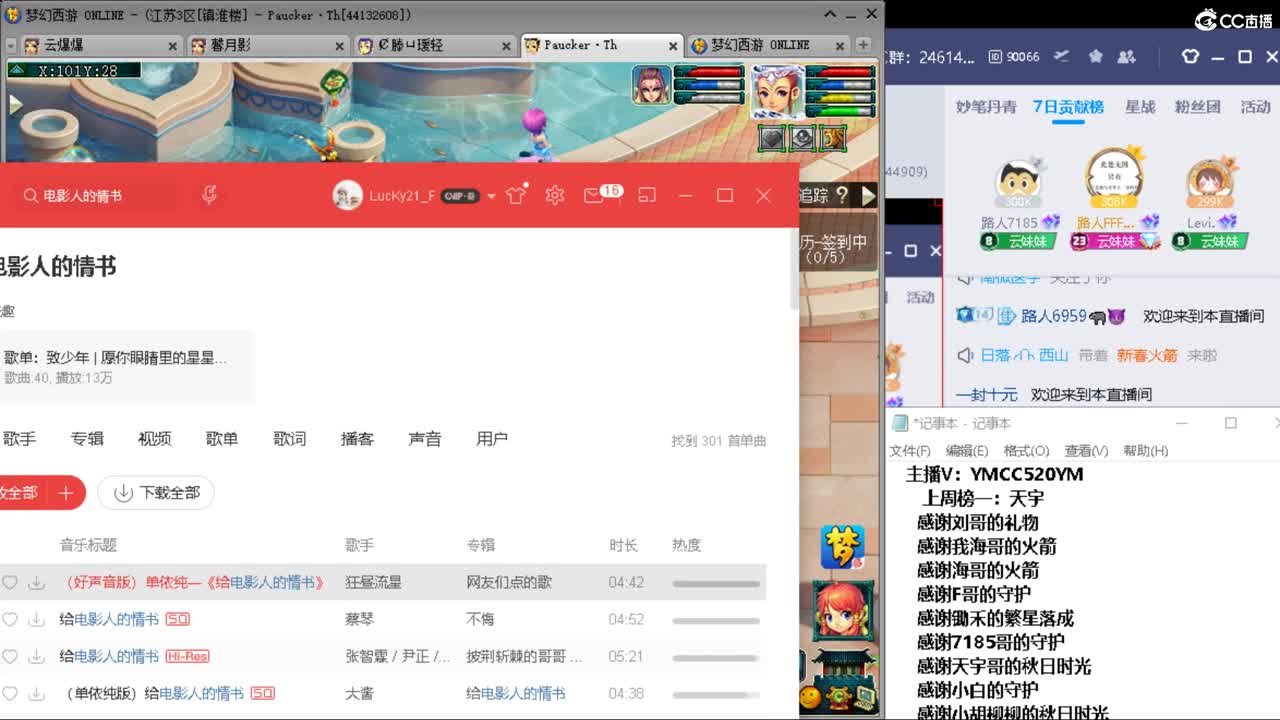
Task: Open Levi. avatar in contribution ranking
Action: pos(1211,184)
